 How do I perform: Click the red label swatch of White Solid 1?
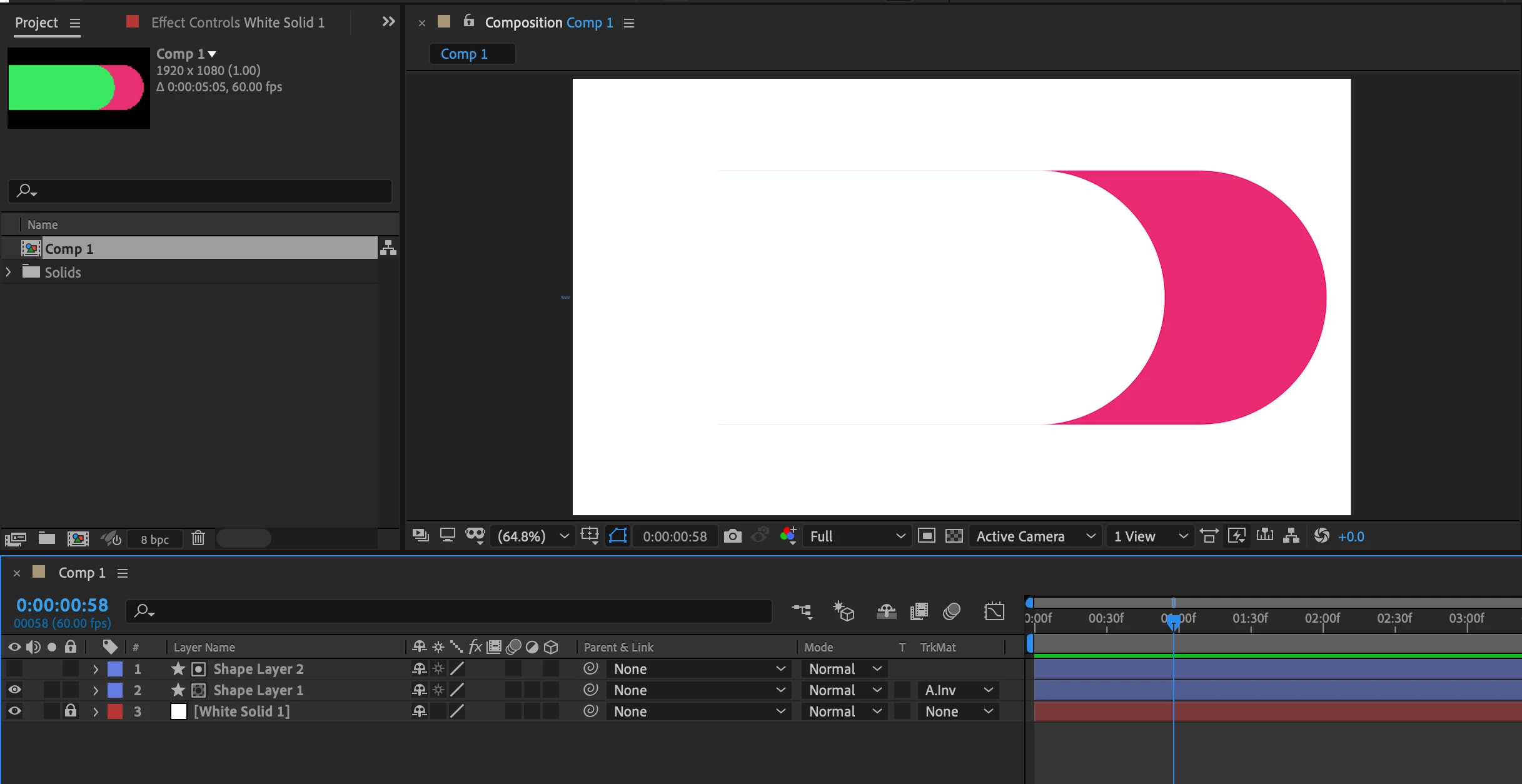115,711
